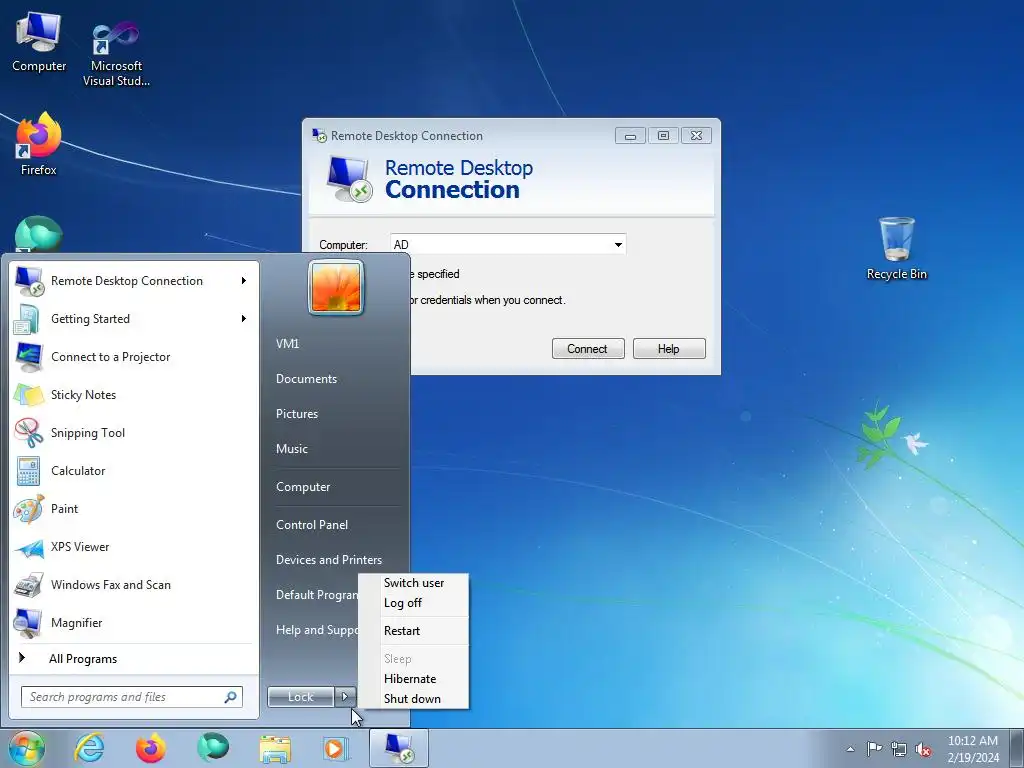The width and height of the screenshot is (1024, 768).
Task: Open the green bird app on taskbar
Action: [213, 747]
